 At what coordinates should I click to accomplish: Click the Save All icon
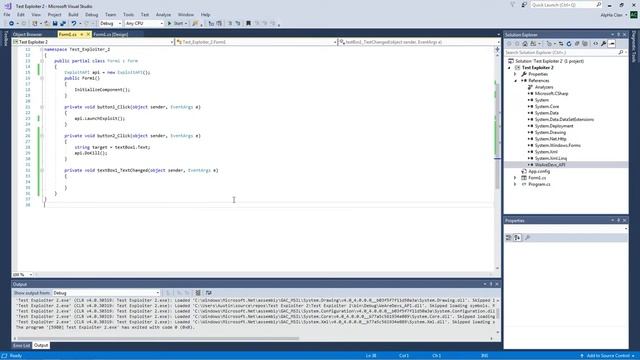[x=63, y=24]
